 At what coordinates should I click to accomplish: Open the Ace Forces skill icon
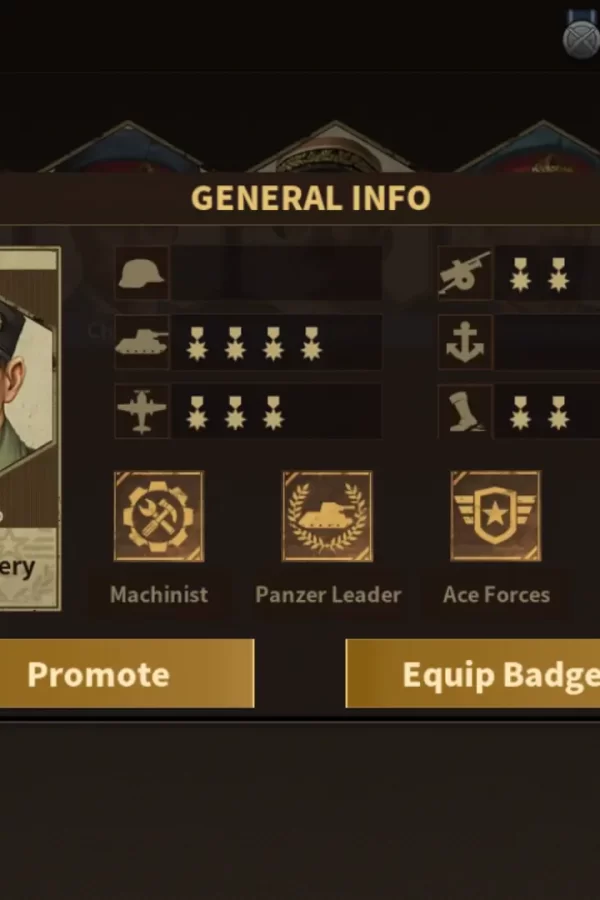click(x=496, y=516)
